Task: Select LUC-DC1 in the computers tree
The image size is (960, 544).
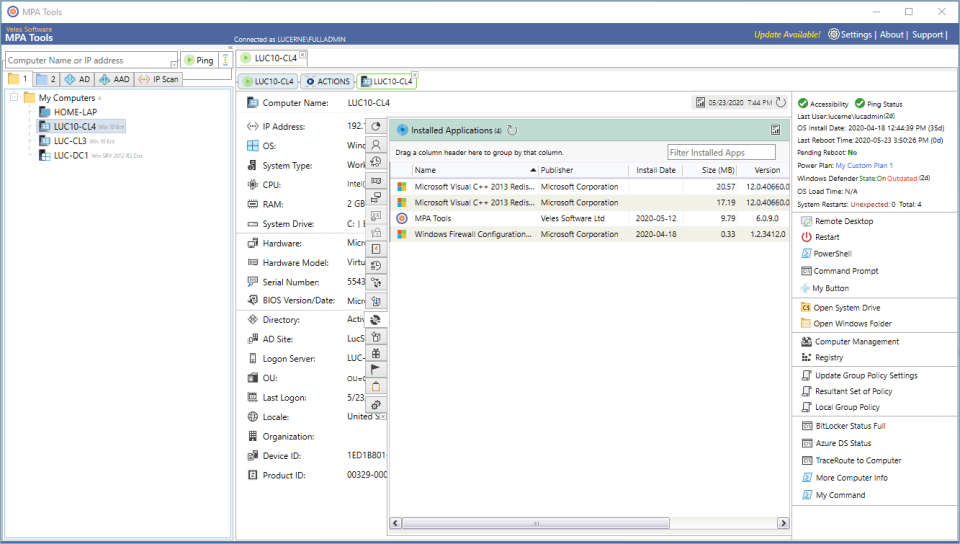Action: point(70,155)
